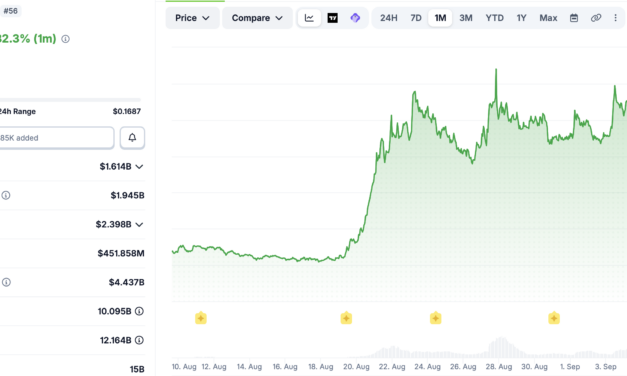Click the '85K added' input field
The height and width of the screenshot is (376, 627).
56,138
